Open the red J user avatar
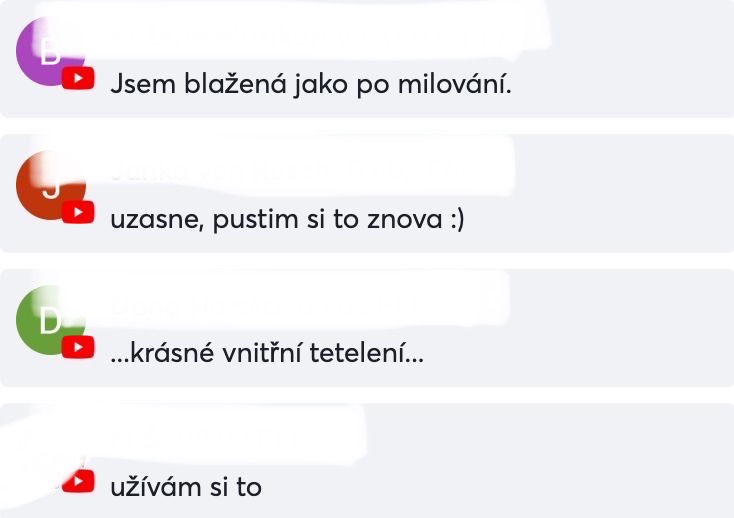The height and width of the screenshot is (518, 734). click(51, 185)
